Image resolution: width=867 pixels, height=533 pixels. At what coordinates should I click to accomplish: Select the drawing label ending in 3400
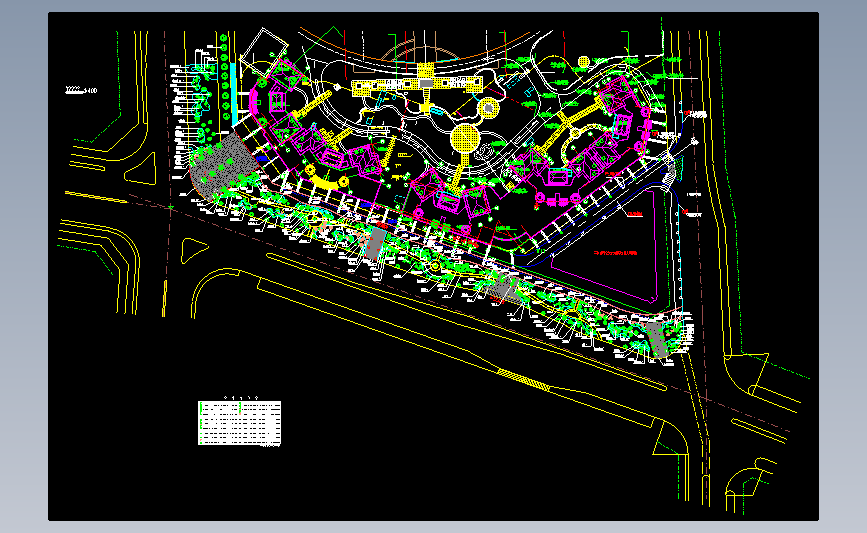coord(81,90)
